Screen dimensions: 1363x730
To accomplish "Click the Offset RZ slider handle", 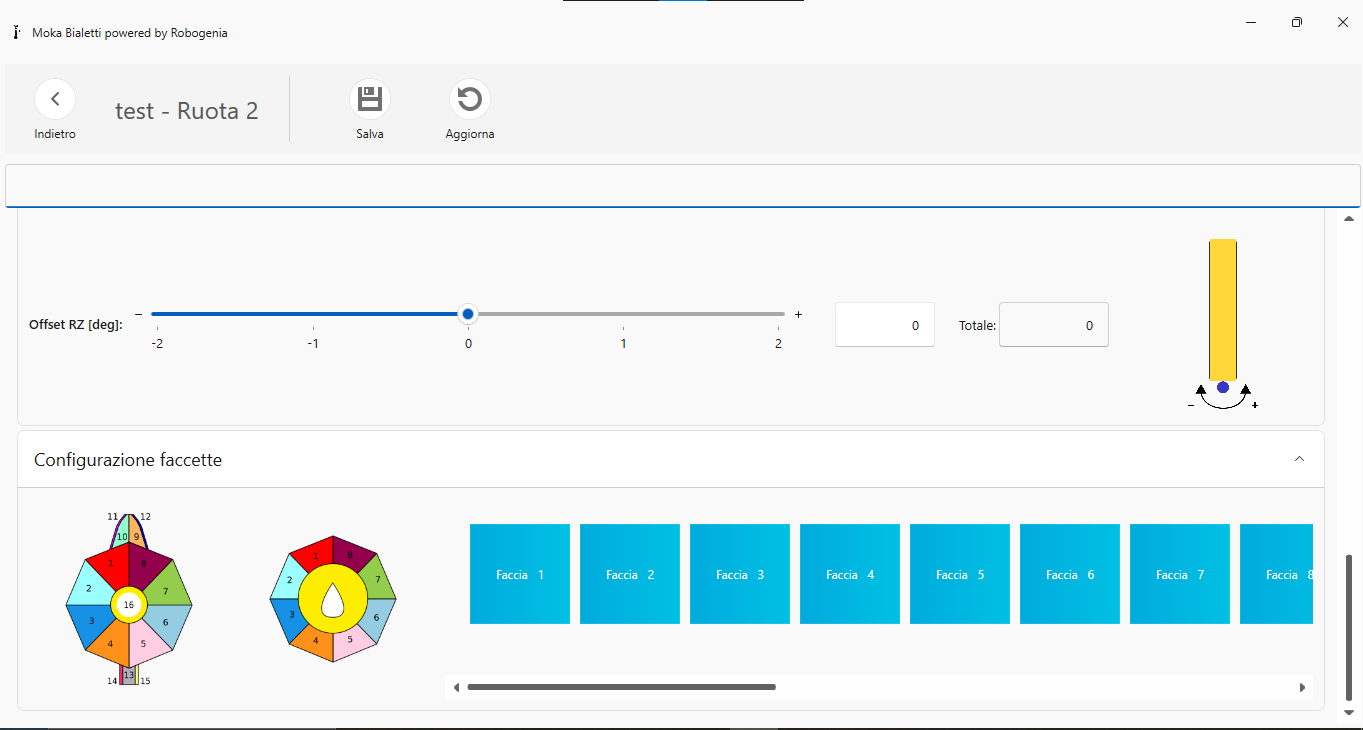I will pos(468,314).
